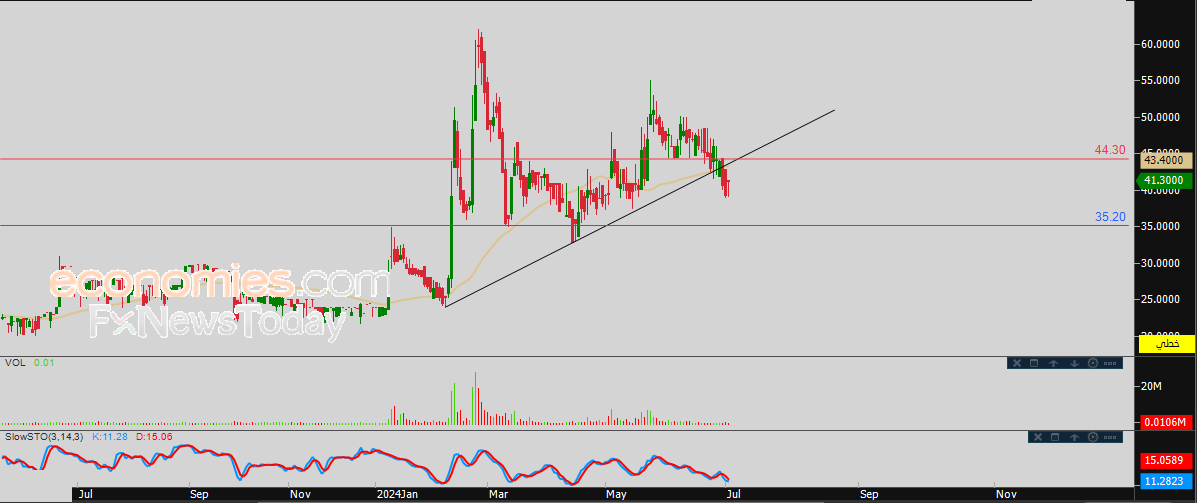
Task: Click the VOL indicator label
Action: (15, 363)
